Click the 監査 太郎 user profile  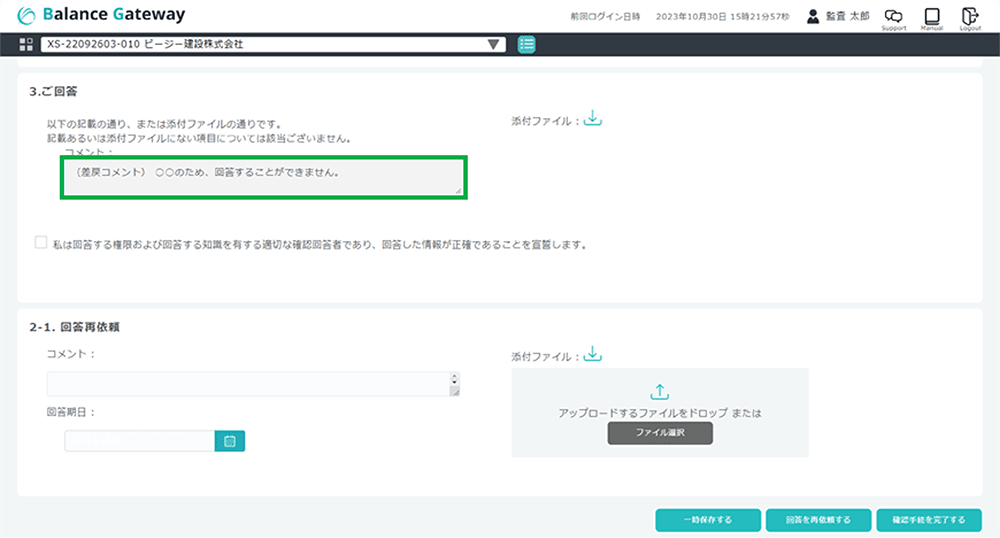tap(838, 17)
